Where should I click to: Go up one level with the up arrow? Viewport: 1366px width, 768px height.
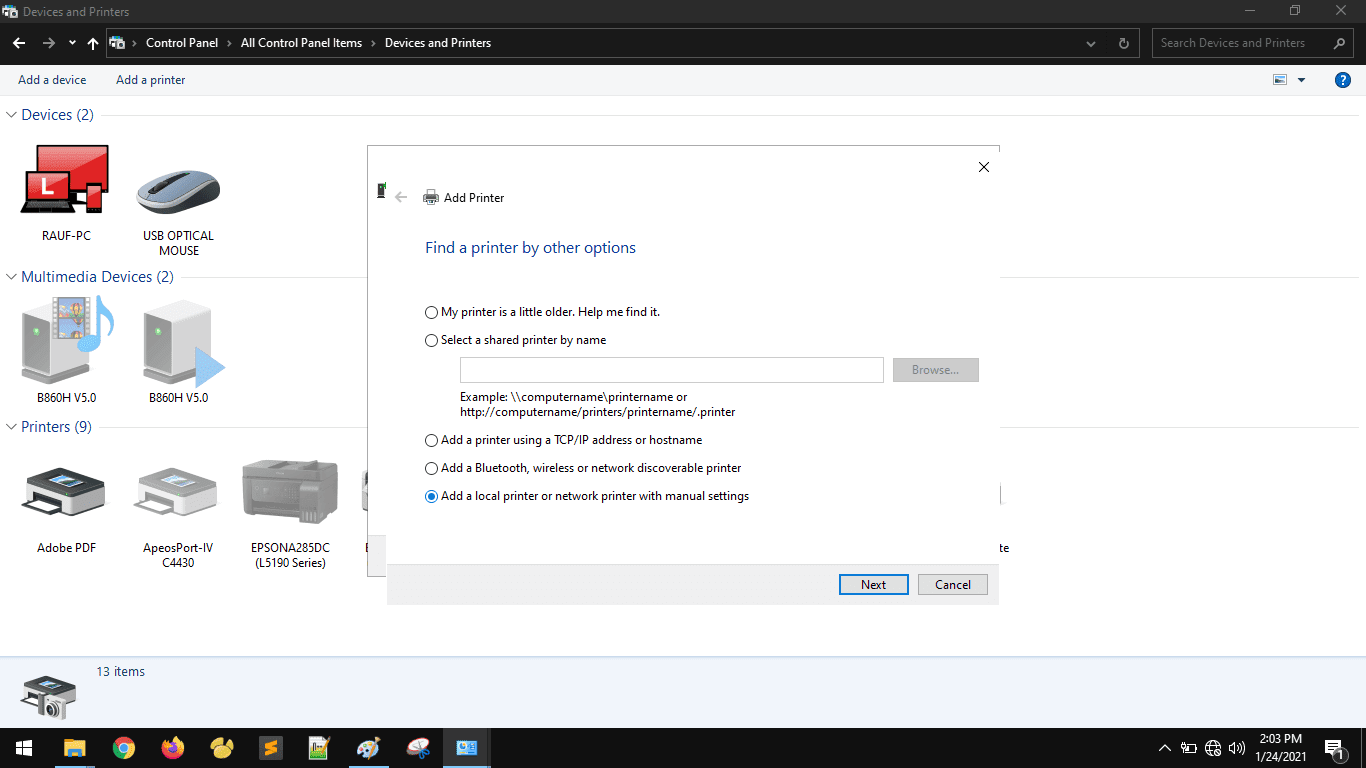pos(93,43)
